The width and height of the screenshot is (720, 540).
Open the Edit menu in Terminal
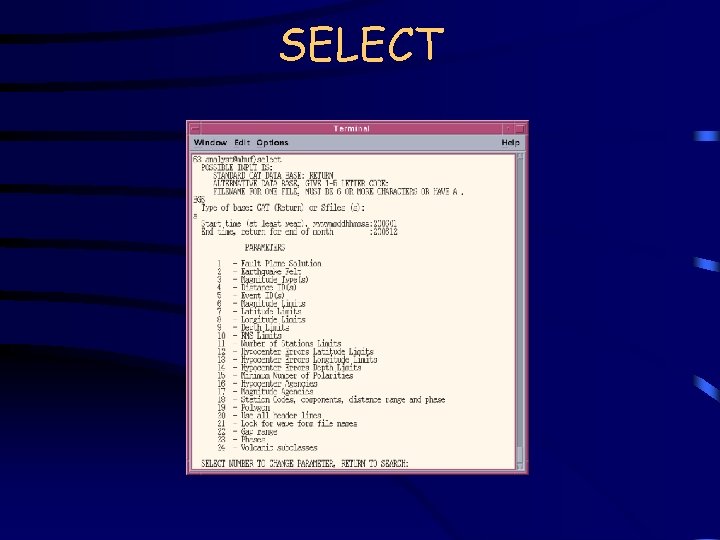pyautogui.click(x=242, y=142)
